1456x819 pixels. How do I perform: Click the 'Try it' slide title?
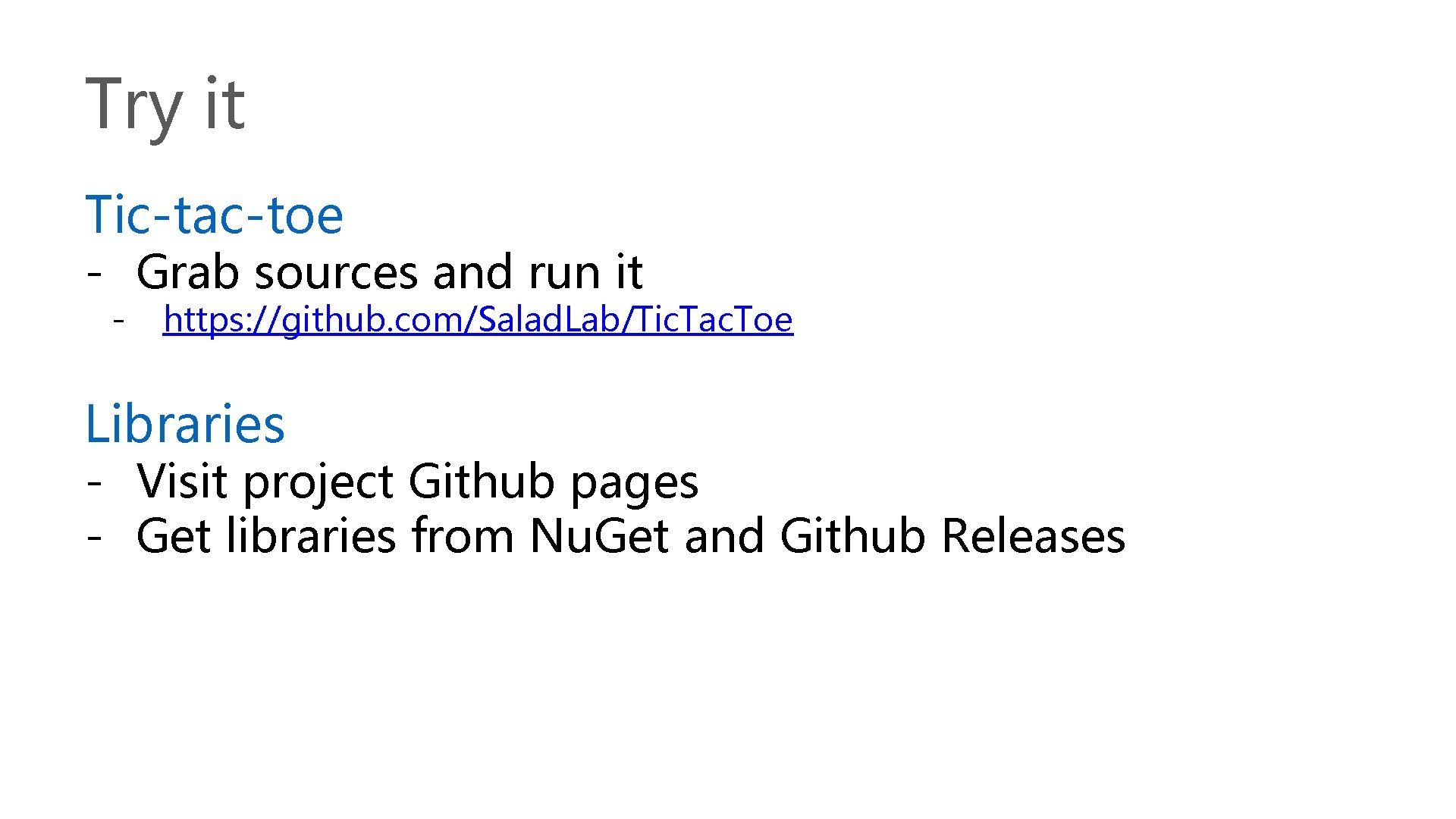(x=165, y=105)
